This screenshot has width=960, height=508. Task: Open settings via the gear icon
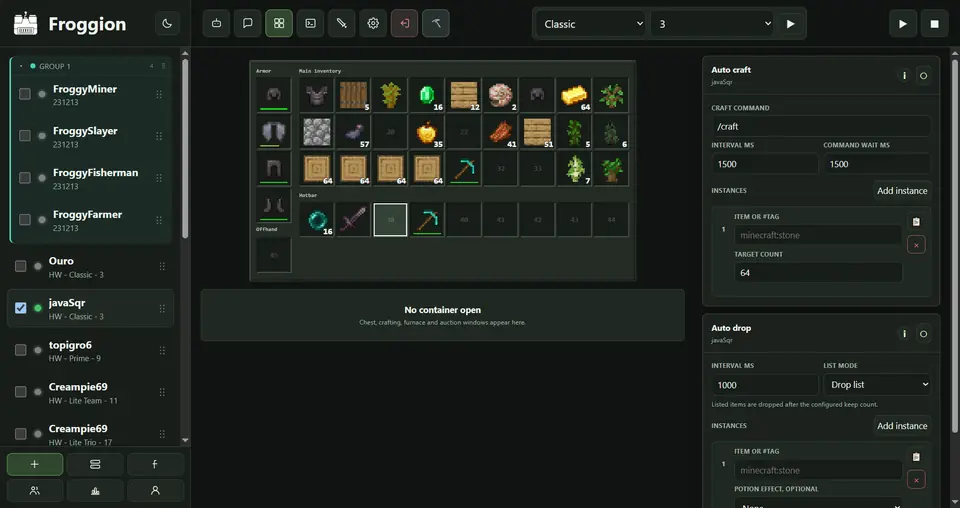point(373,23)
